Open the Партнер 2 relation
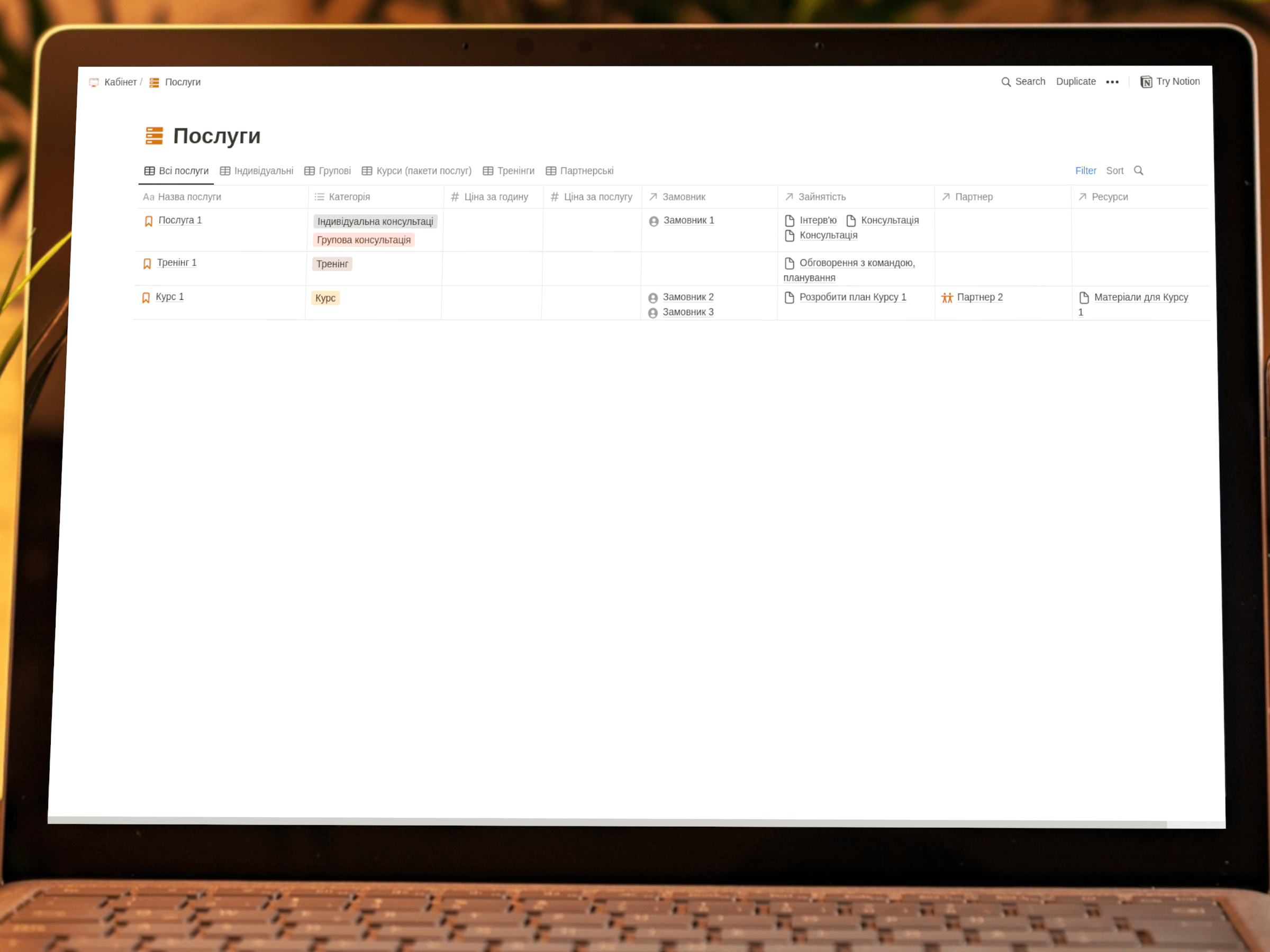This screenshot has width=1270, height=952. click(979, 297)
